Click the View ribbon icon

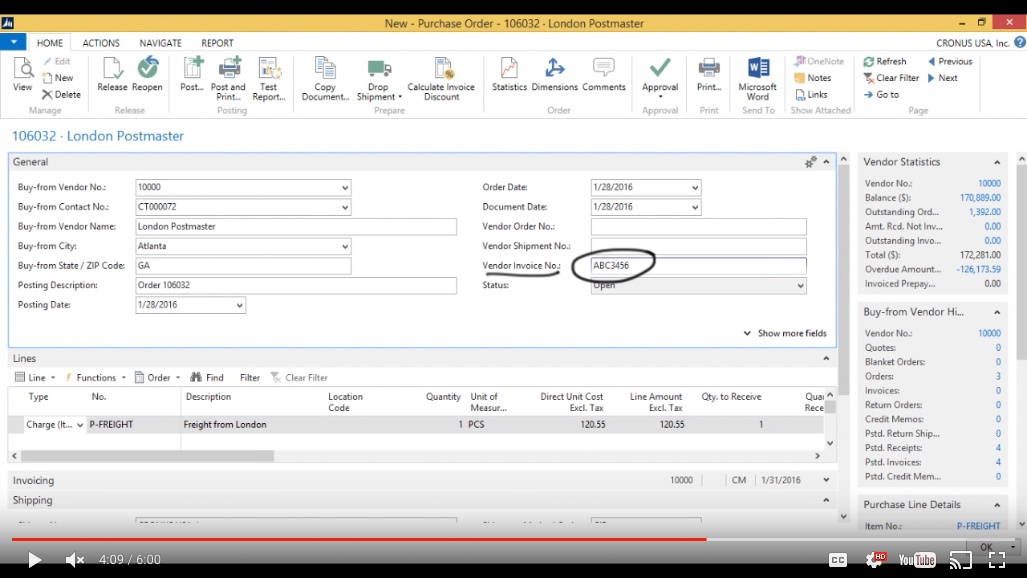[22, 75]
